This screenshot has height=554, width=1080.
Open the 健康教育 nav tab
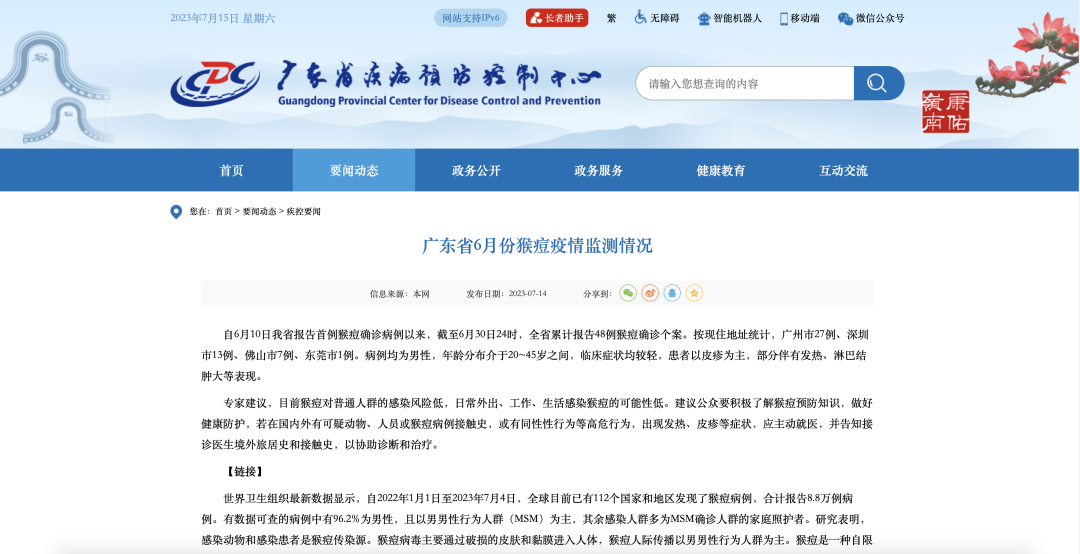point(721,170)
